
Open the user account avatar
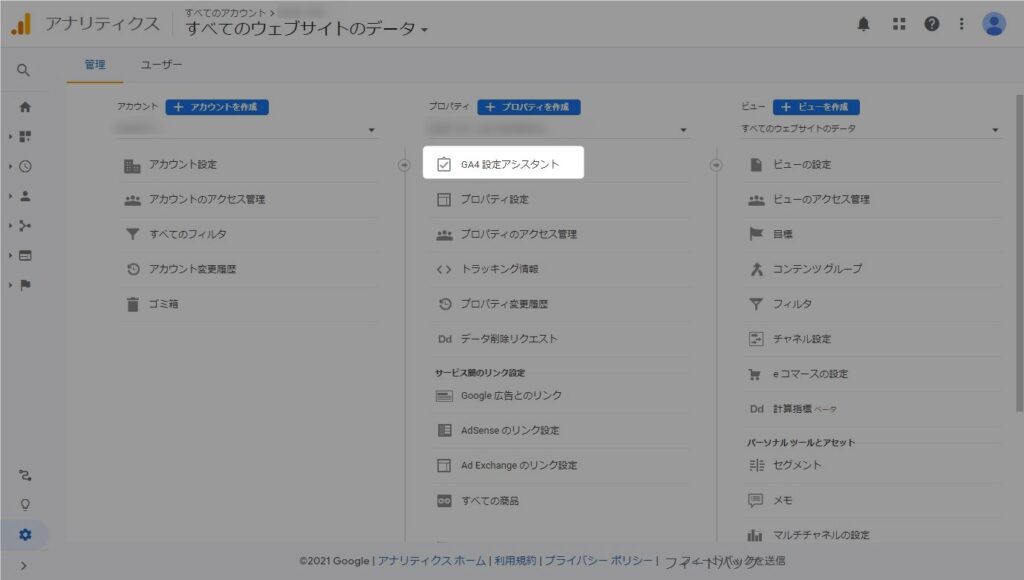point(993,24)
